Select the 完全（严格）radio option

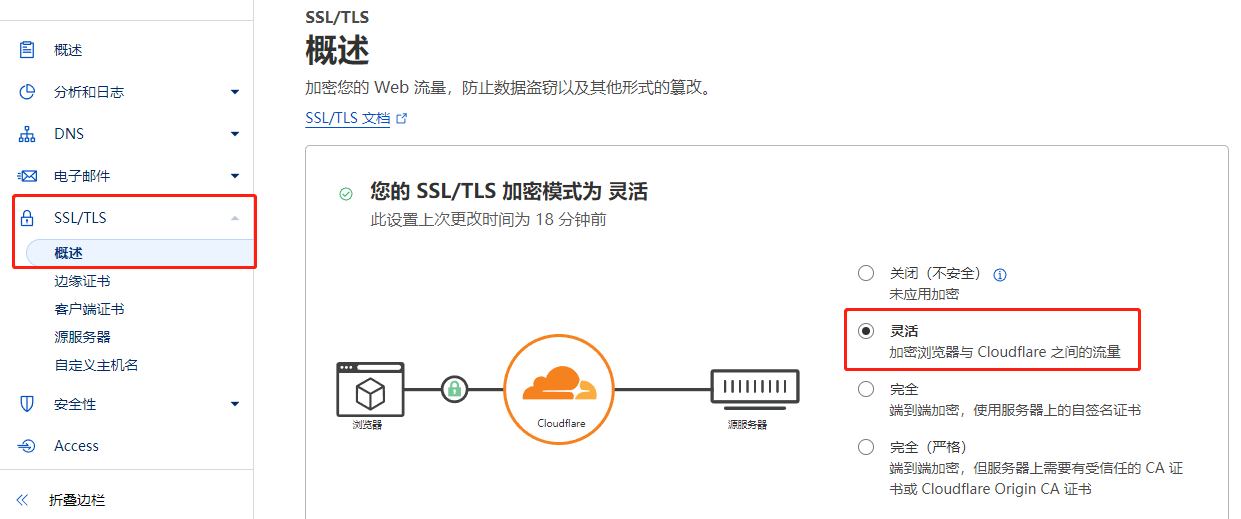[865, 447]
